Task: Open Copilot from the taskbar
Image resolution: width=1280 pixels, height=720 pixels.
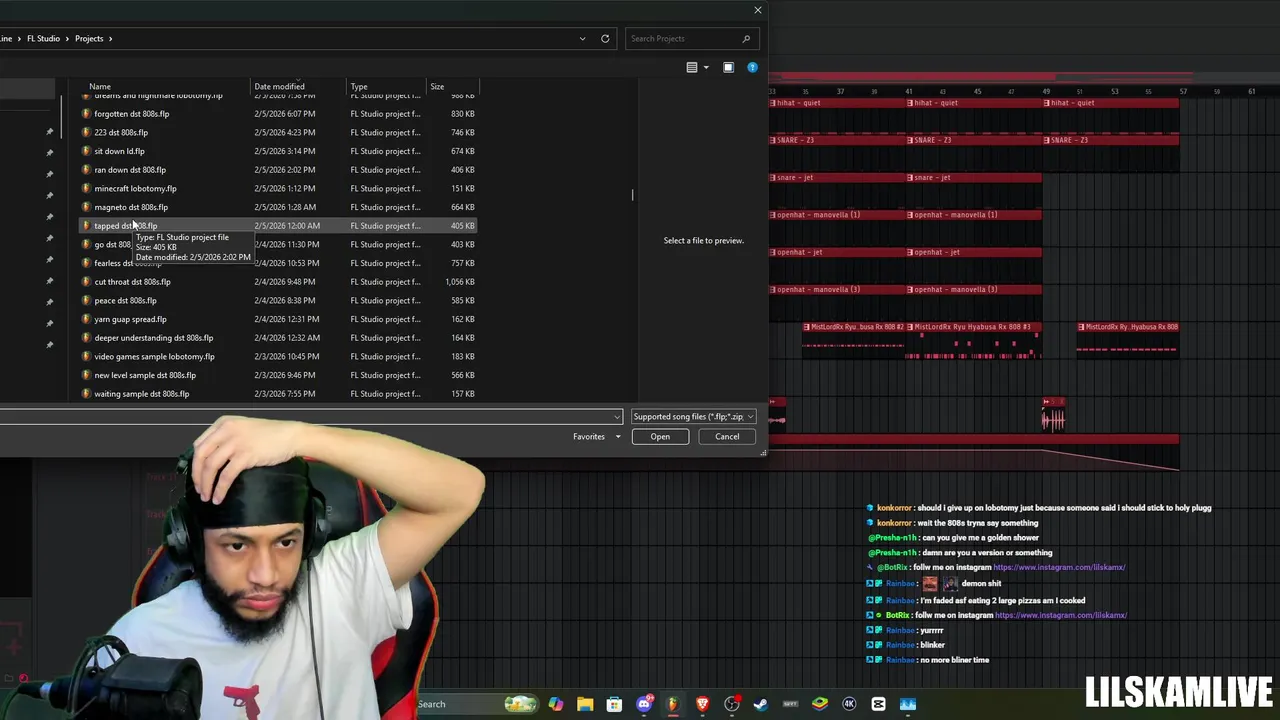Action: [556, 704]
